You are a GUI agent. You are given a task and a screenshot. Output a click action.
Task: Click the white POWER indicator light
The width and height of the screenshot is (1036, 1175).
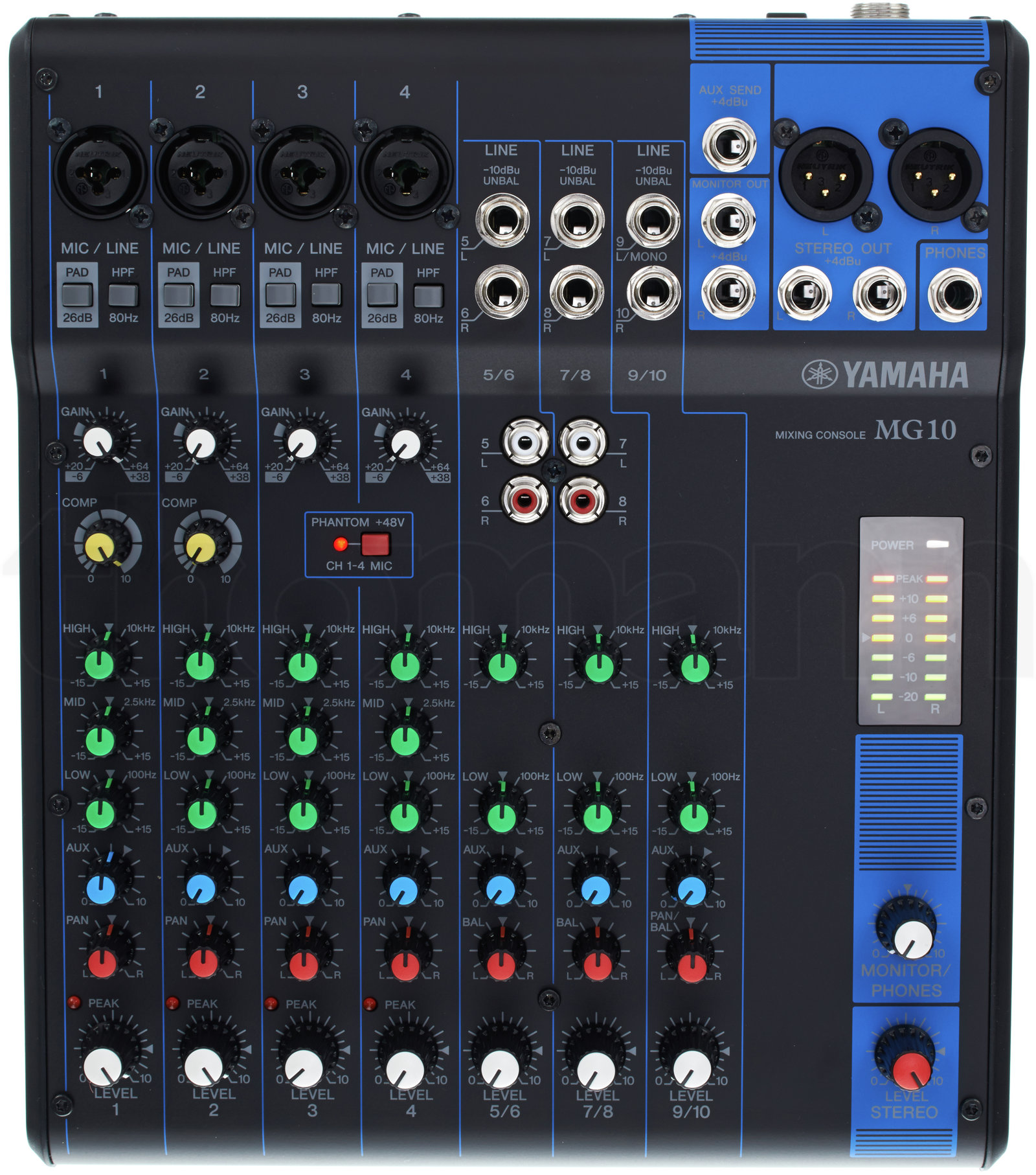pyautogui.click(x=937, y=543)
